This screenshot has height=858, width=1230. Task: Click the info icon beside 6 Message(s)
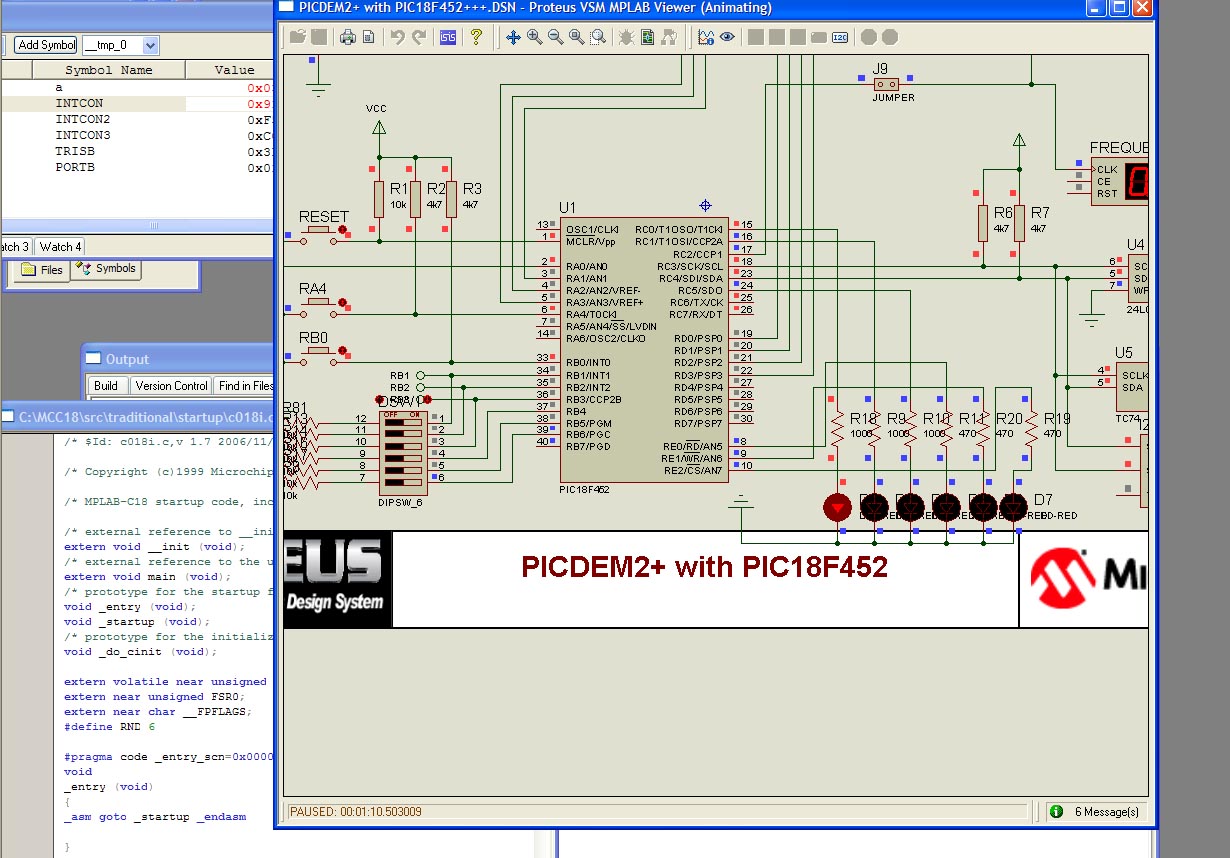tap(1055, 812)
